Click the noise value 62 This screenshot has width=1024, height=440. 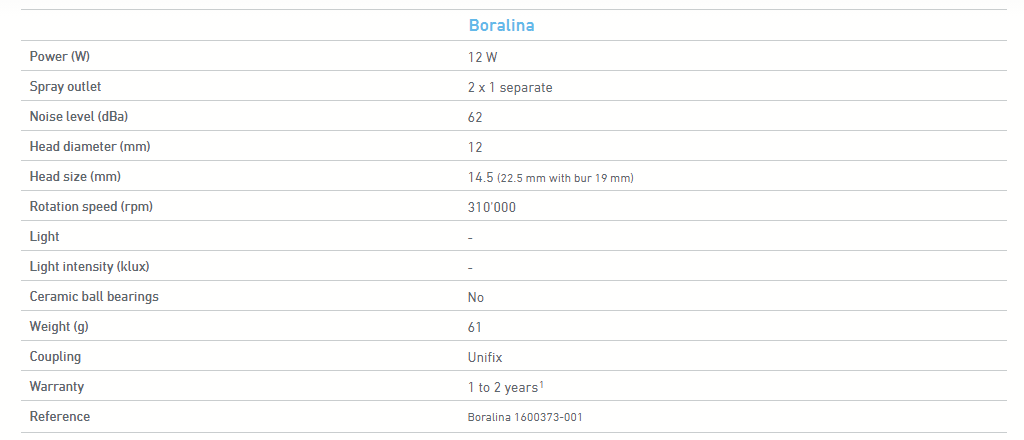475,117
